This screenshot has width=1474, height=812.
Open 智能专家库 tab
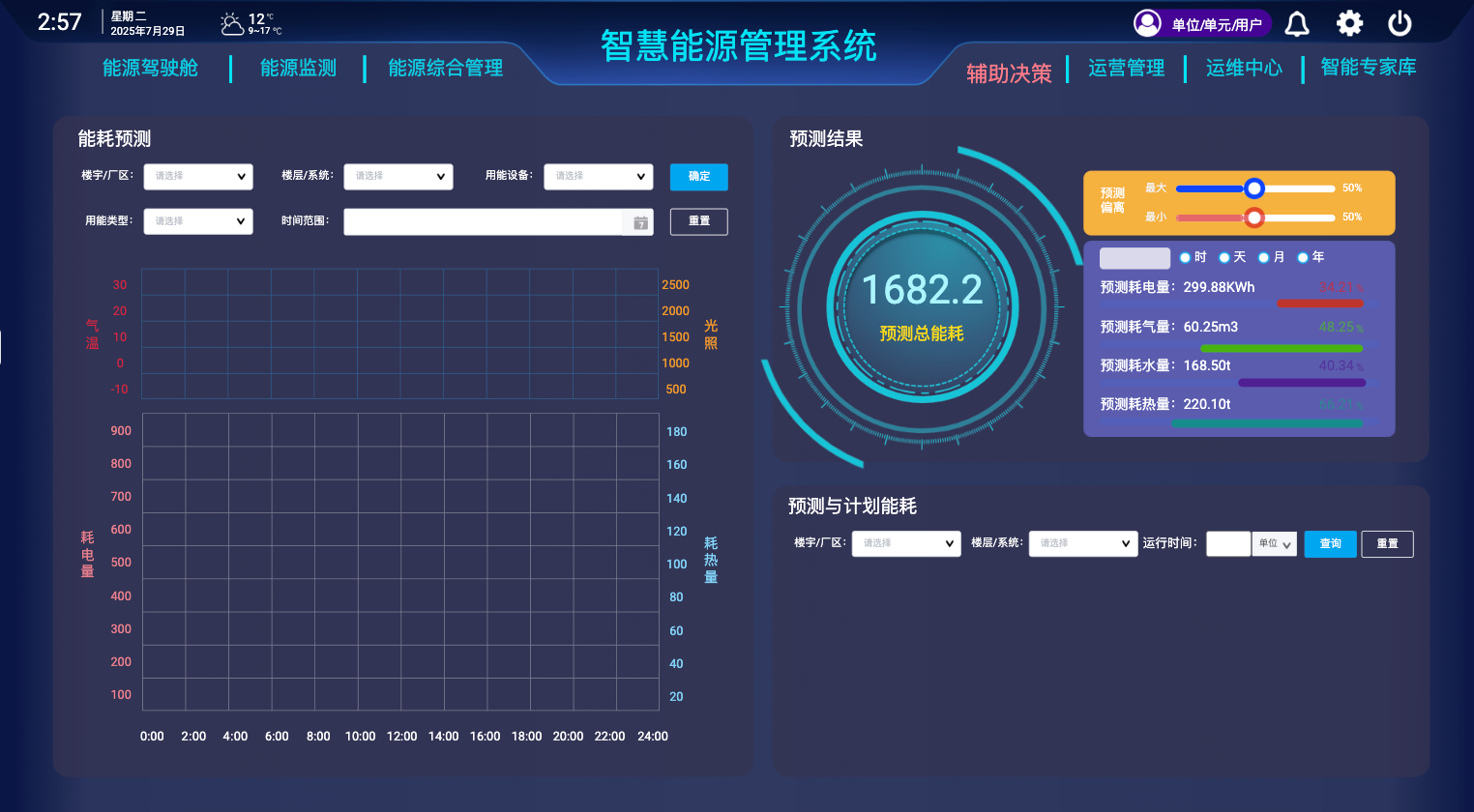click(x=1368, y=67)
